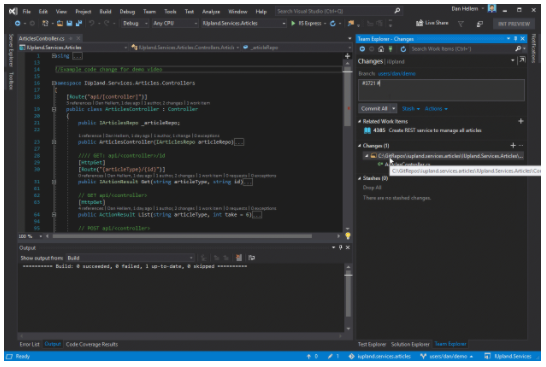546x367 pixels.
Task: Click the user account avatar picture
Action: (x=492, y=9)
